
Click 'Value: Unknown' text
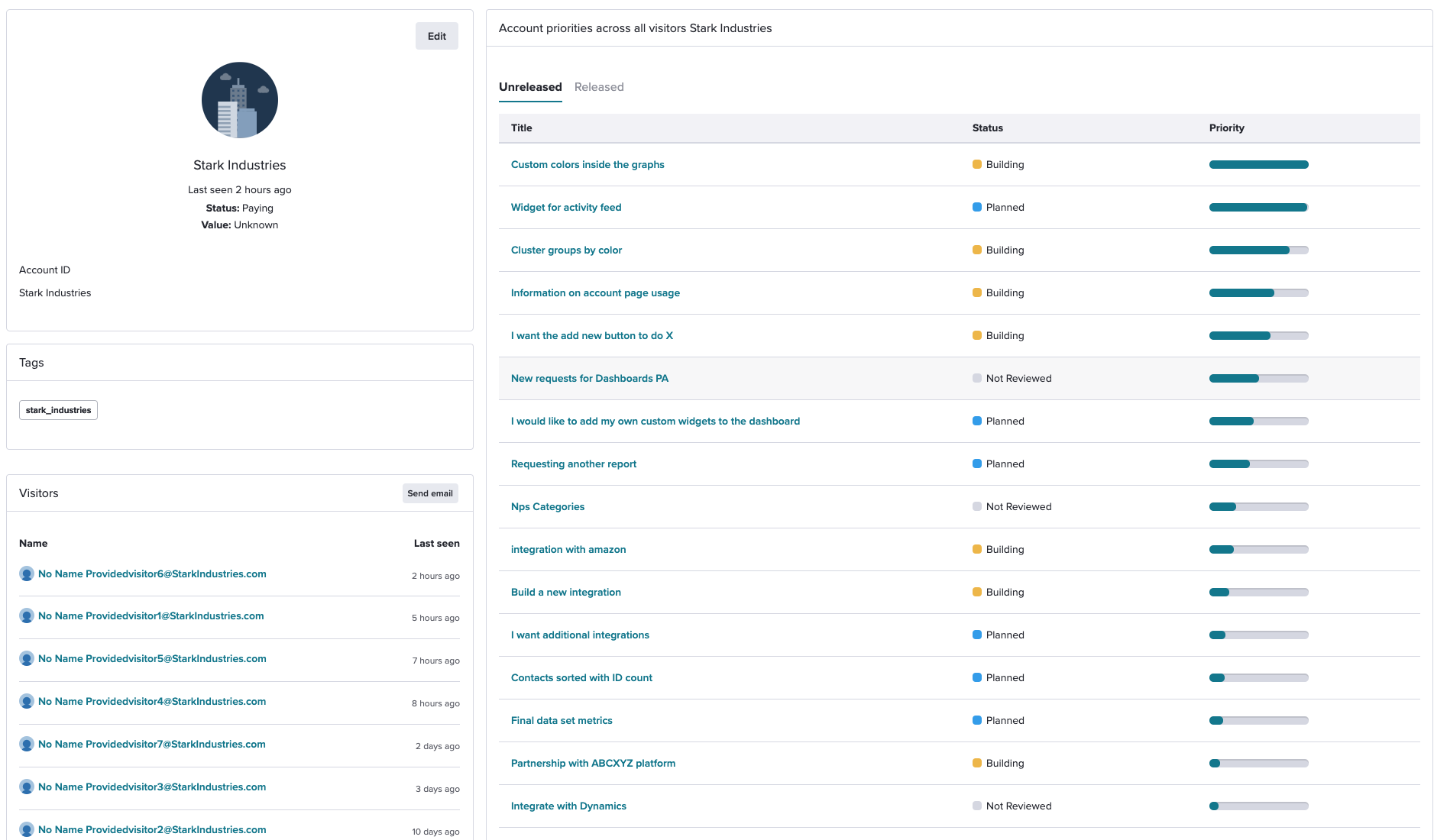pyautogui.click(x=239, y=225)
